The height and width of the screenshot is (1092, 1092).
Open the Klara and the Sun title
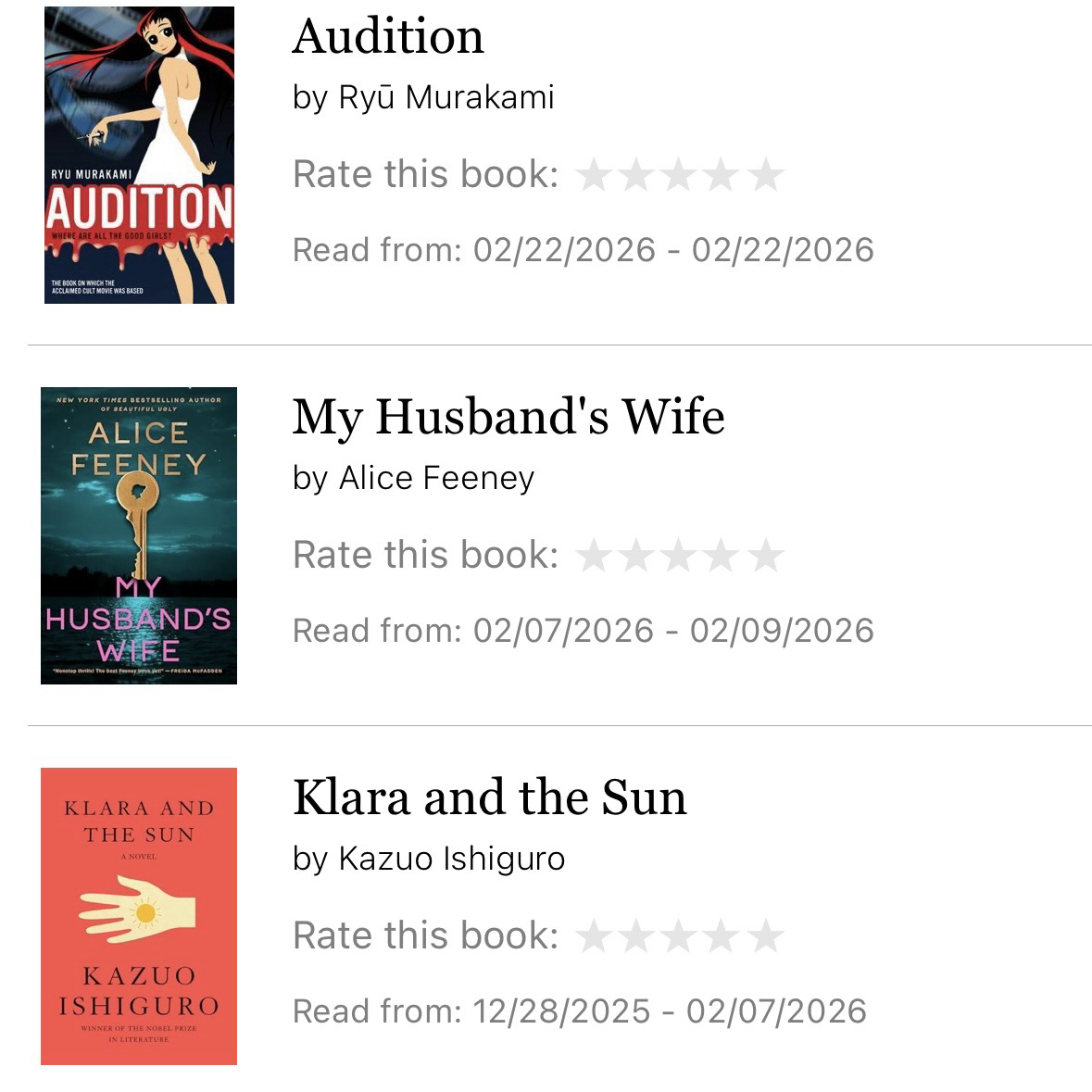pos(490,797)
